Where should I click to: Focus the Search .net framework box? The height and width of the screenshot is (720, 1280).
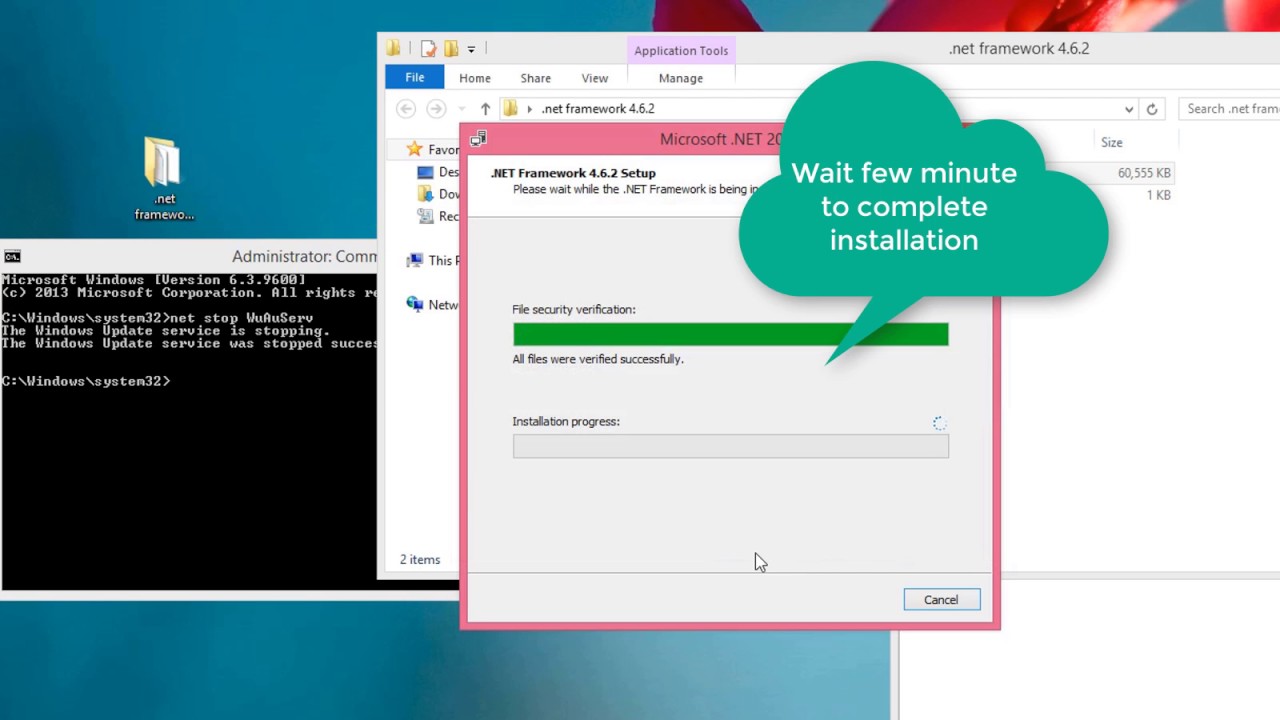pyautogui.click(x=1230, y=109)
